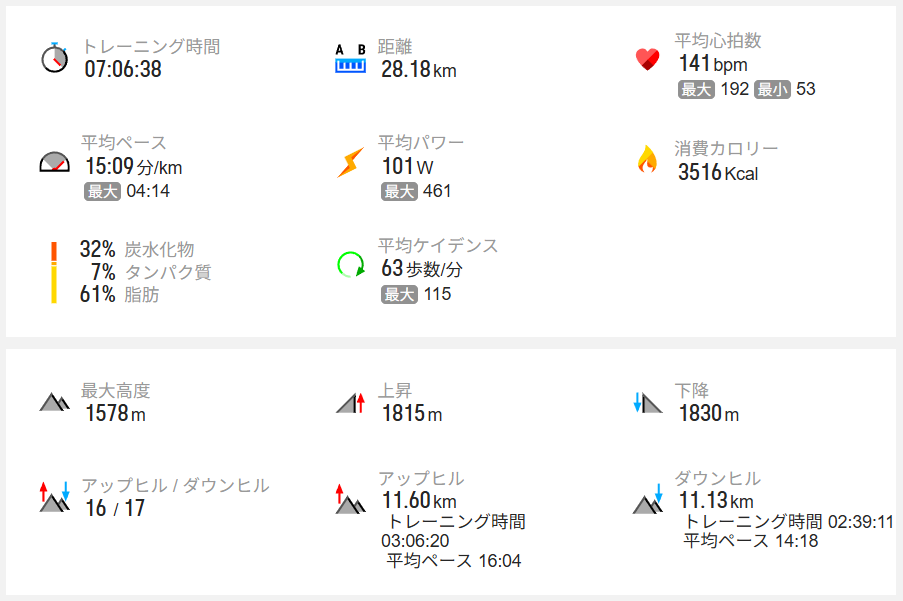Click the red heart rate icon
The width and height of the screenshot is (903, 601).
[x=647, y=59]
